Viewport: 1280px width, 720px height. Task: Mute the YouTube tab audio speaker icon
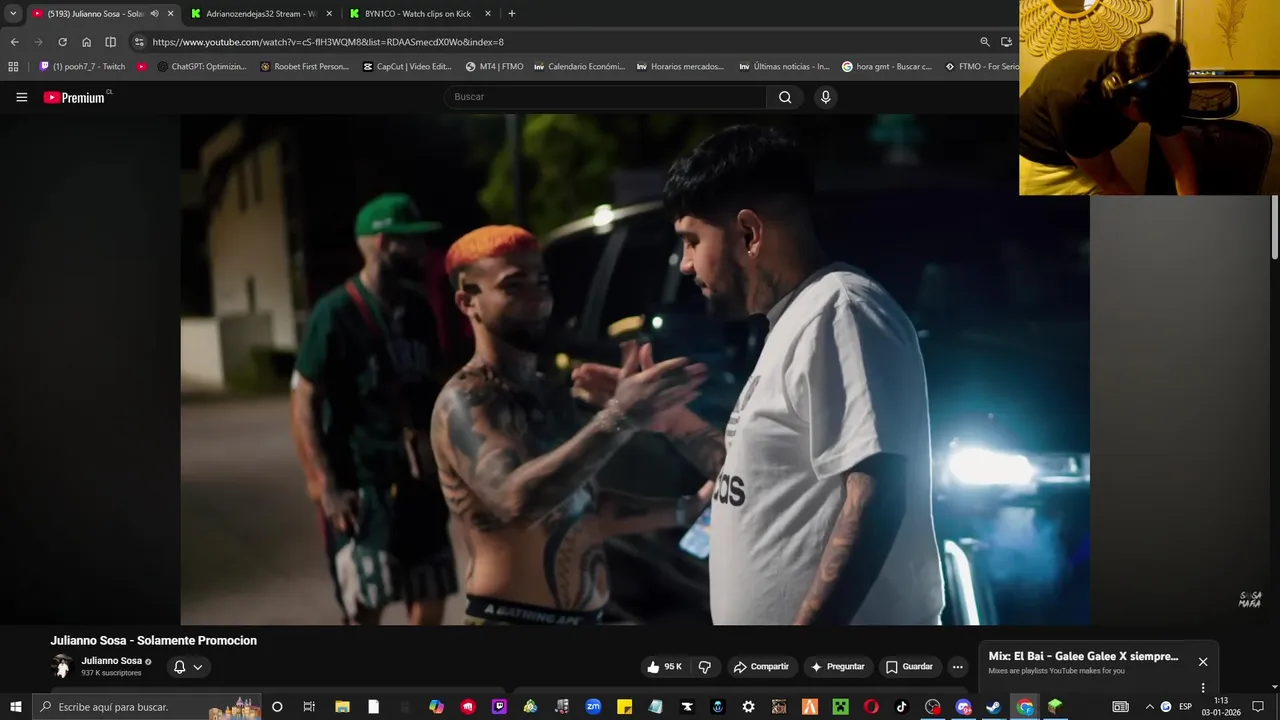pyautogui.click(x=154, y=14)
